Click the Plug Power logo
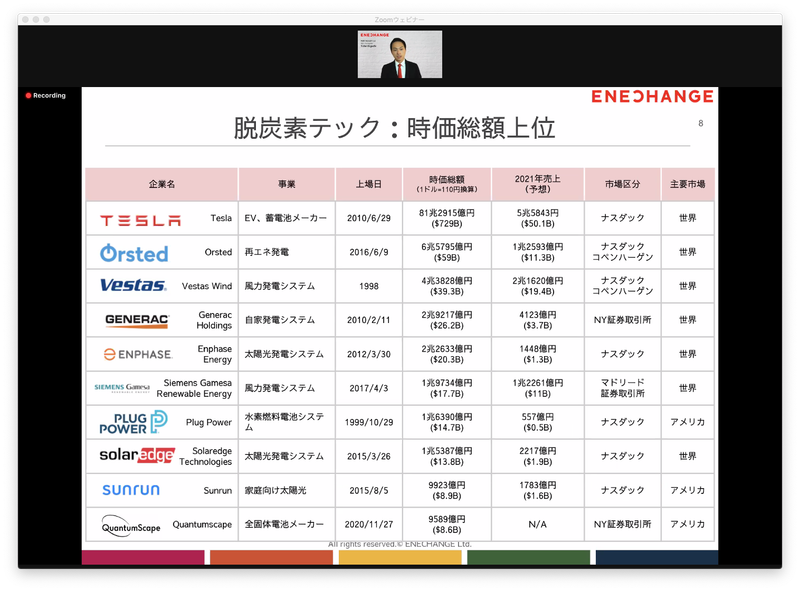800x591 pixels. [133, 423]
